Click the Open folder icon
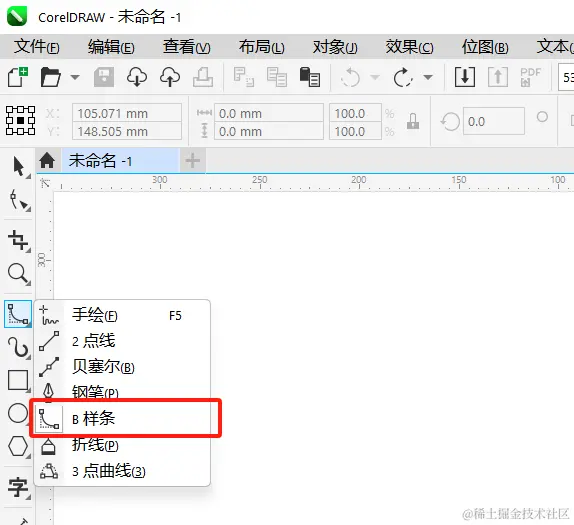This screenshot has width=574, height=525. [x=51, y=77]
